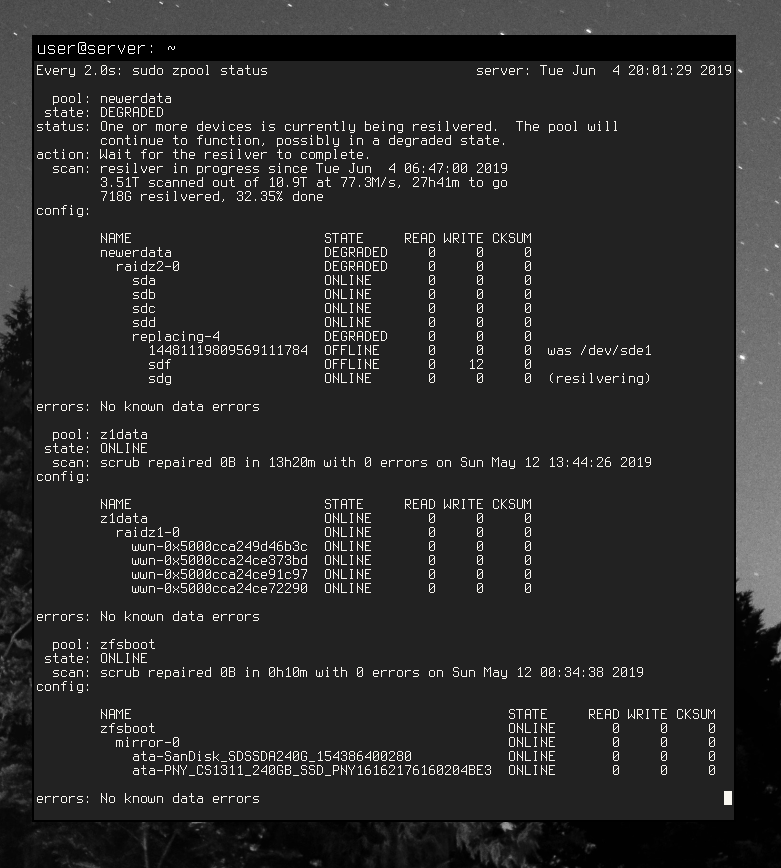Screen dimensions: 781x868
Task: Click 'Wait for the resilver to complete.'
Action: coord(235,154)
